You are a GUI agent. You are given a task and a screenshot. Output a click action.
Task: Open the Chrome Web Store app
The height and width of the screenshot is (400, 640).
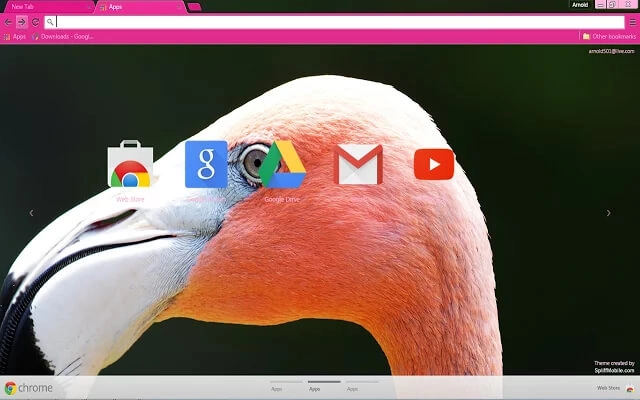[x=130, y=164]
